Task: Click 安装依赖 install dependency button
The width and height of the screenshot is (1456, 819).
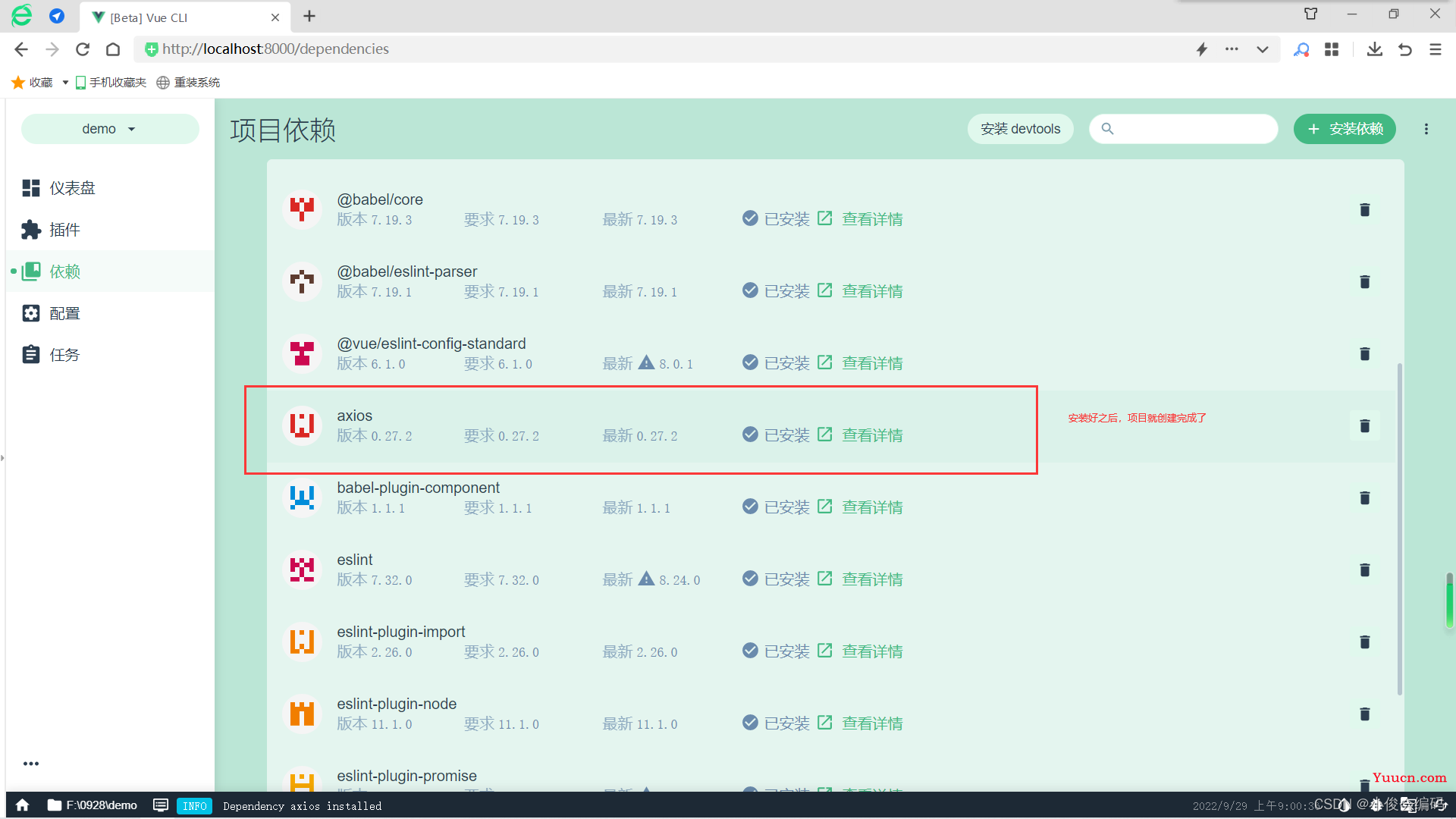Action: click(x=1345, y=129)
